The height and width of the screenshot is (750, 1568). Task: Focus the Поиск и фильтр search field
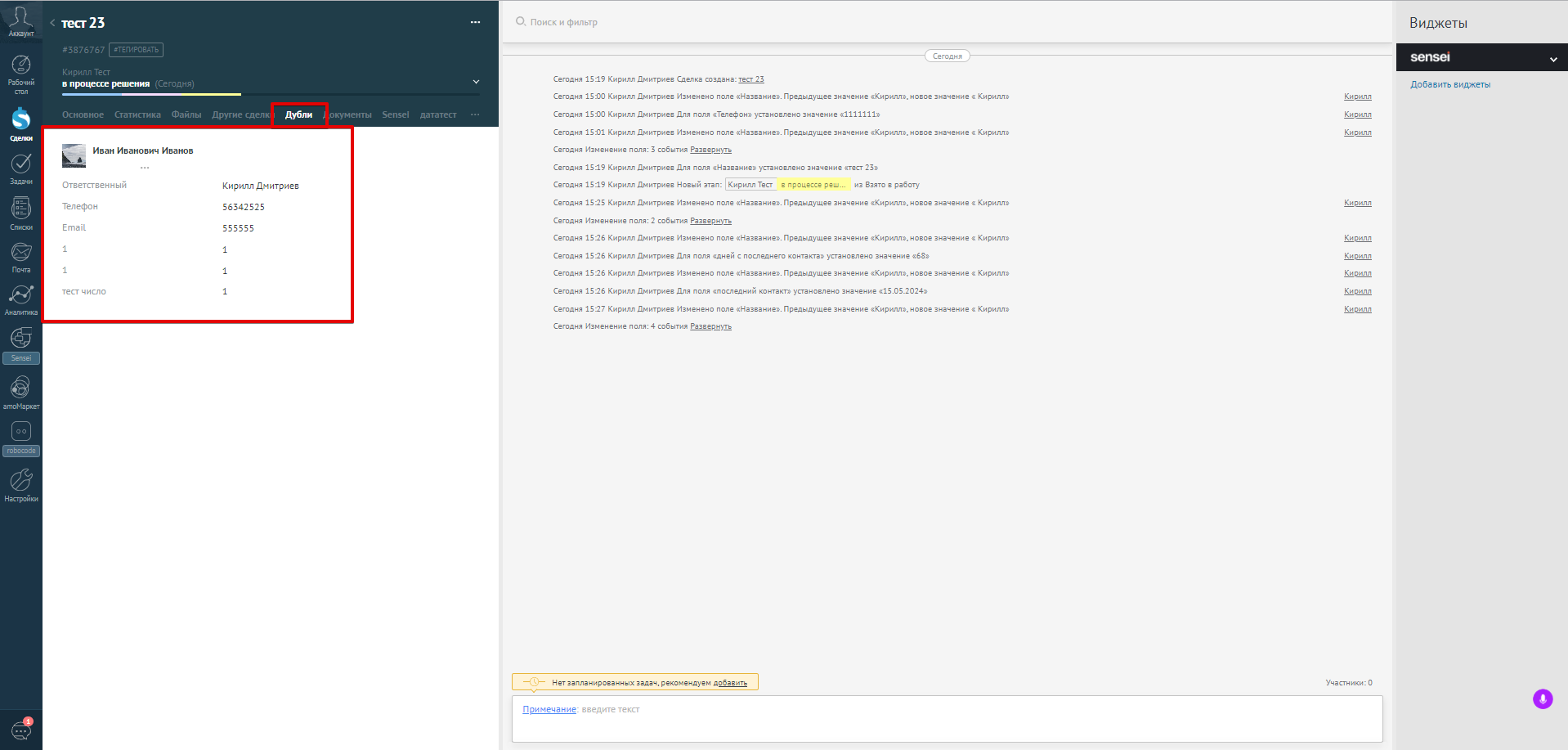(x=563, y=22)
